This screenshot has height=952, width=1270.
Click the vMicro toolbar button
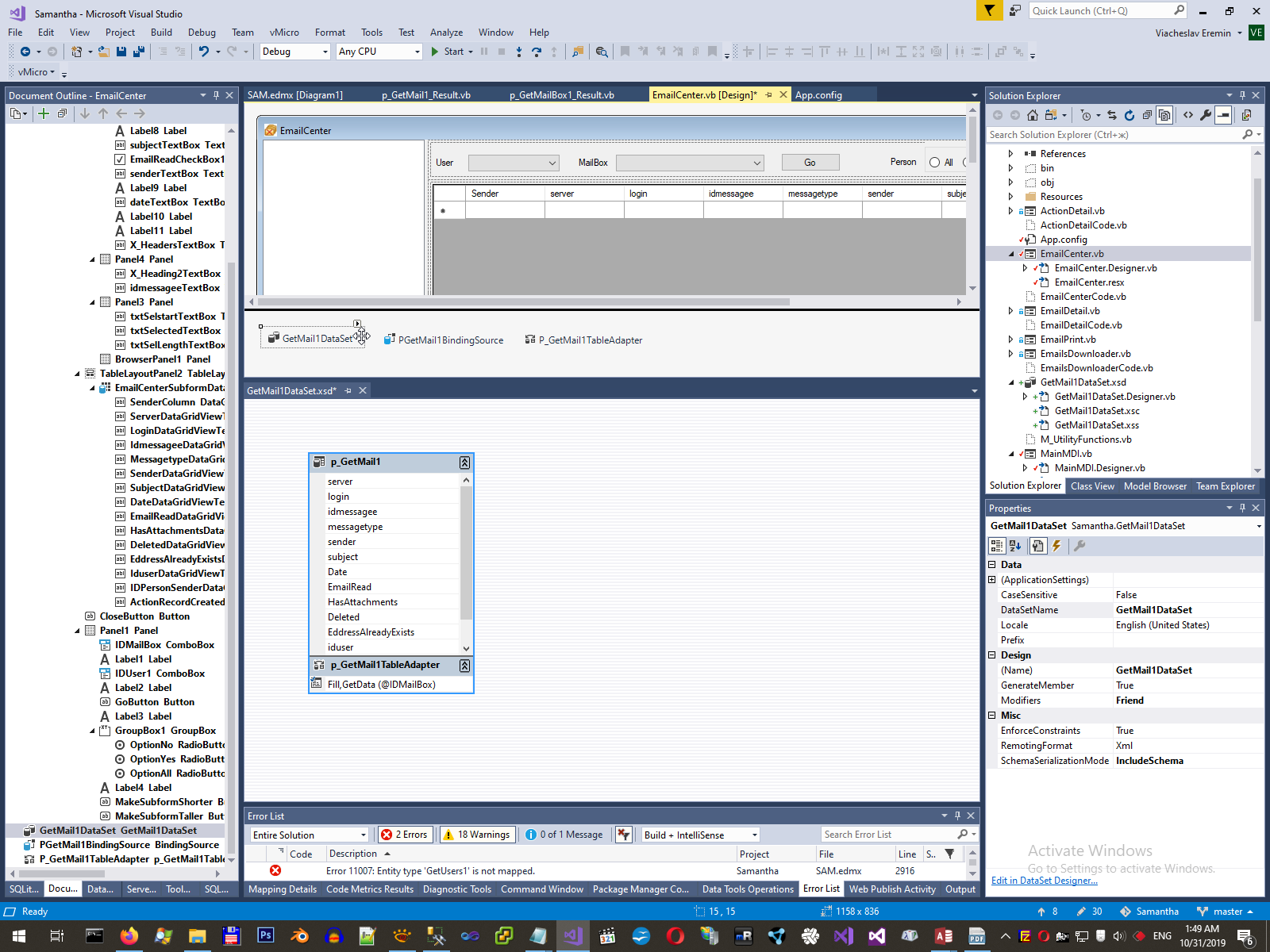pos(37,72)
